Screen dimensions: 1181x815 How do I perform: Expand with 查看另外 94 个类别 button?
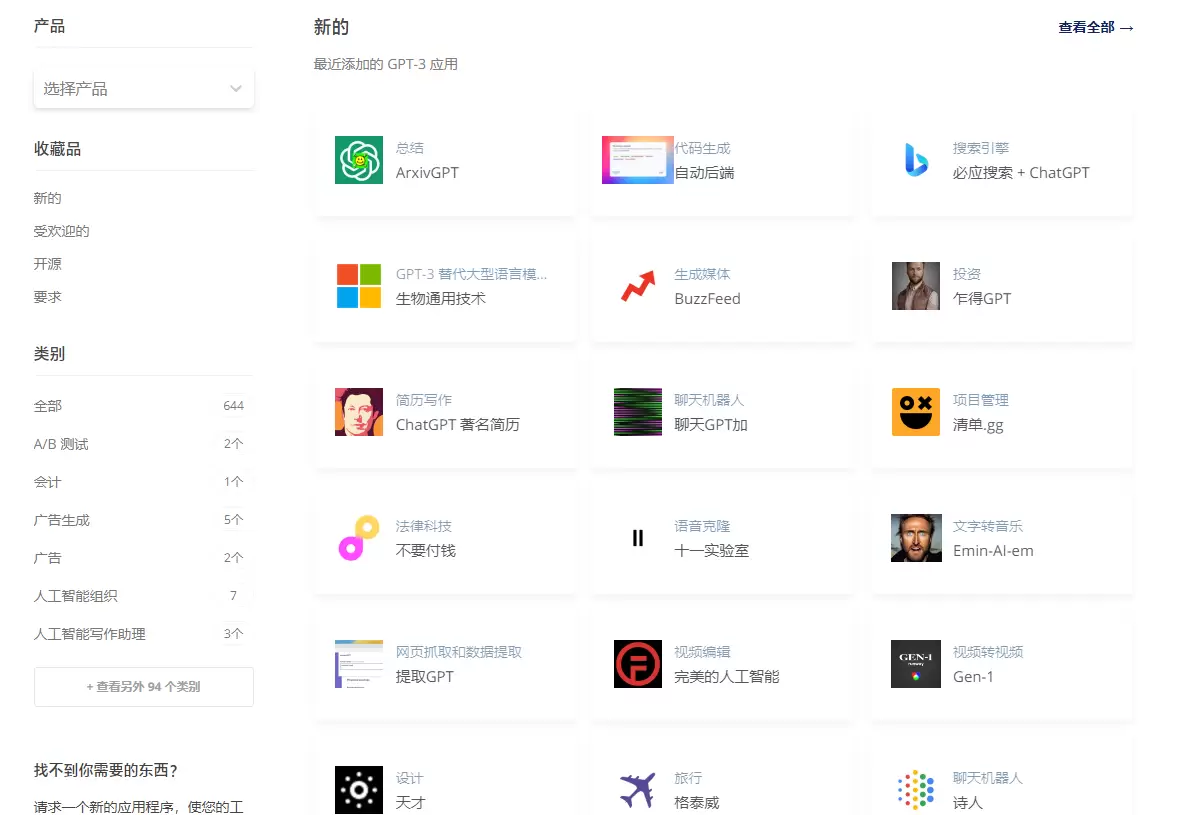coord(144,687)
